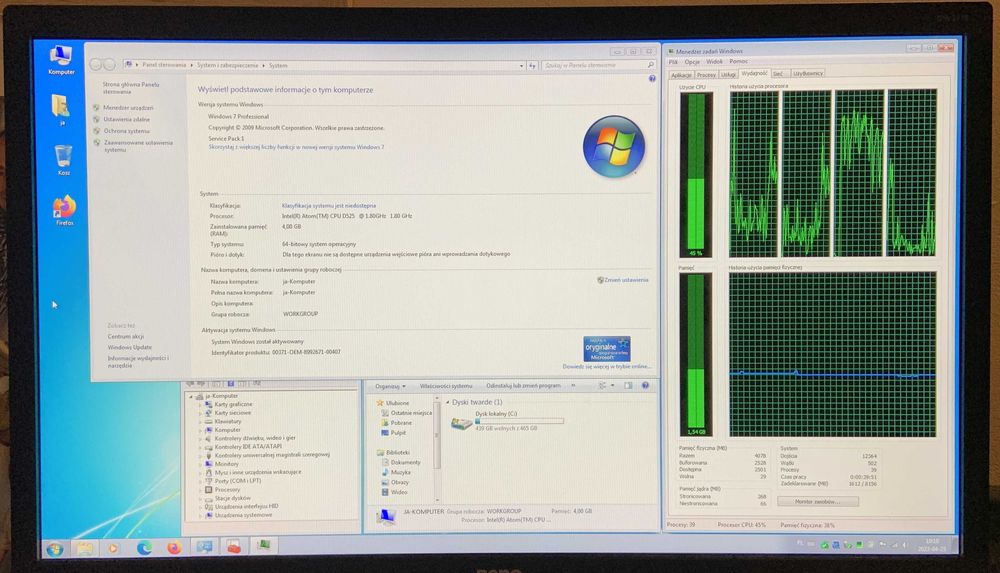Click refresh button beside address bar
The width and height of the screenshot is (1000, 573).
tap(532, 65)
